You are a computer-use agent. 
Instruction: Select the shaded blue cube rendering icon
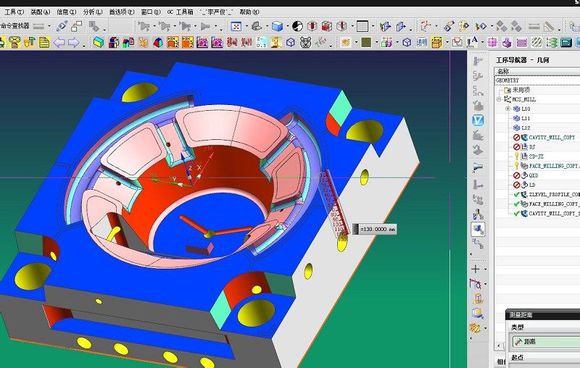click(277, 26)
